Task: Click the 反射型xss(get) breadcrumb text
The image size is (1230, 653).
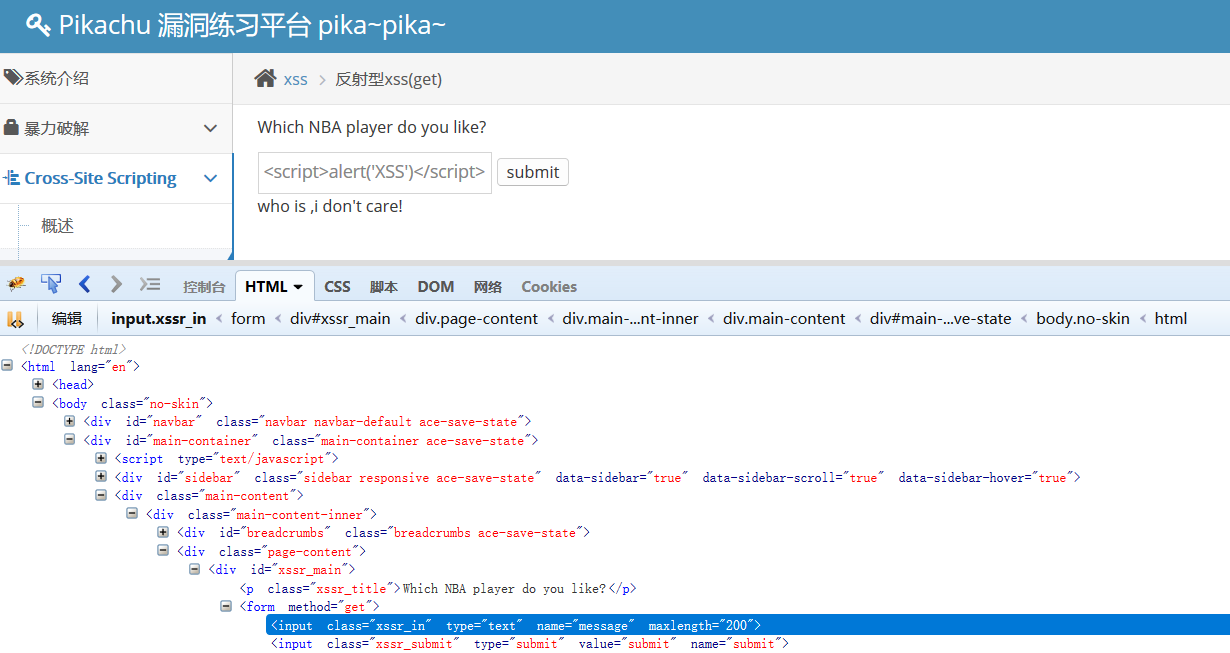Action: tap(388, 79)
